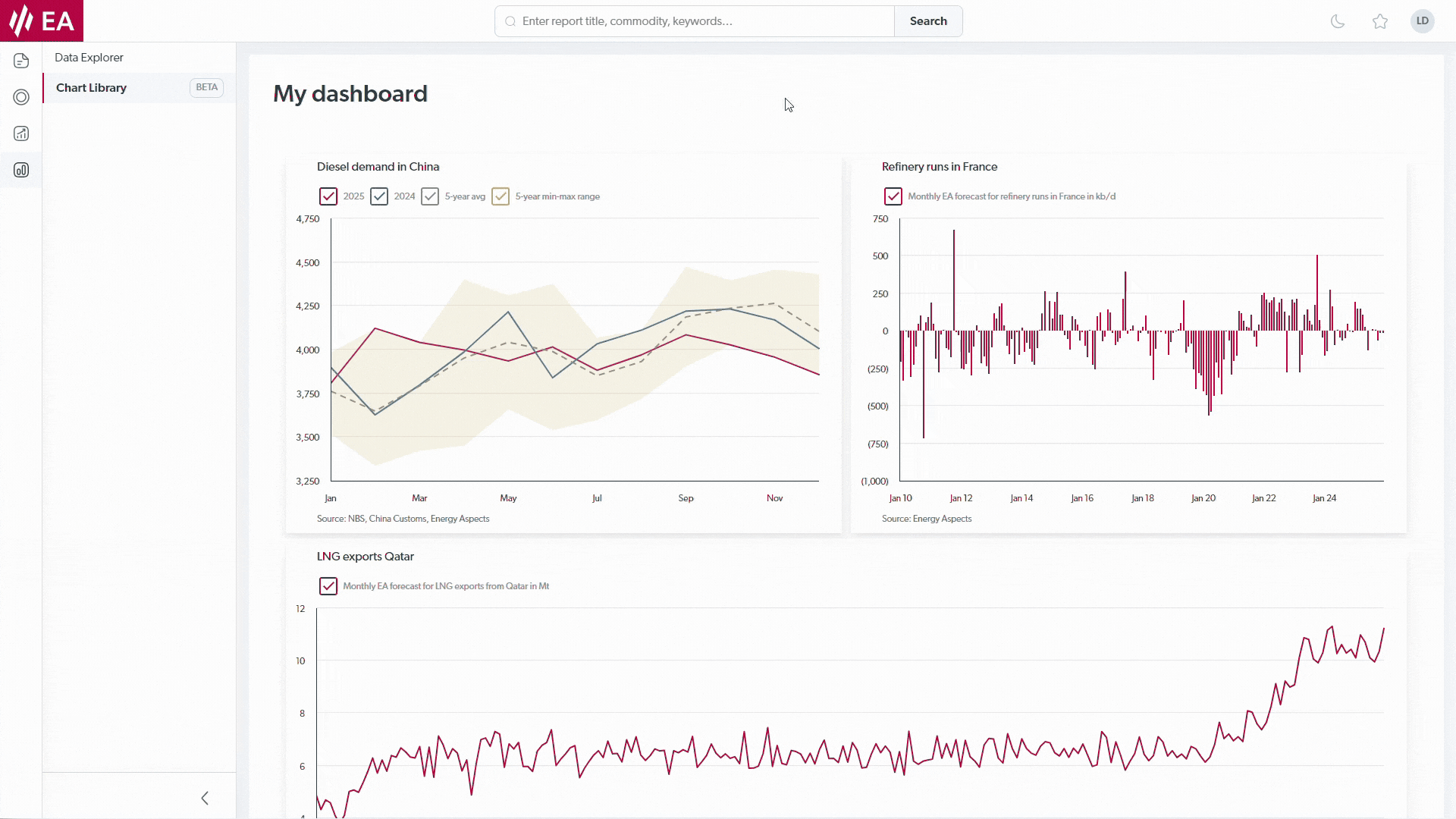
Task: Collapse sidebar with the left chevron
Action: [x=205, y=798]
